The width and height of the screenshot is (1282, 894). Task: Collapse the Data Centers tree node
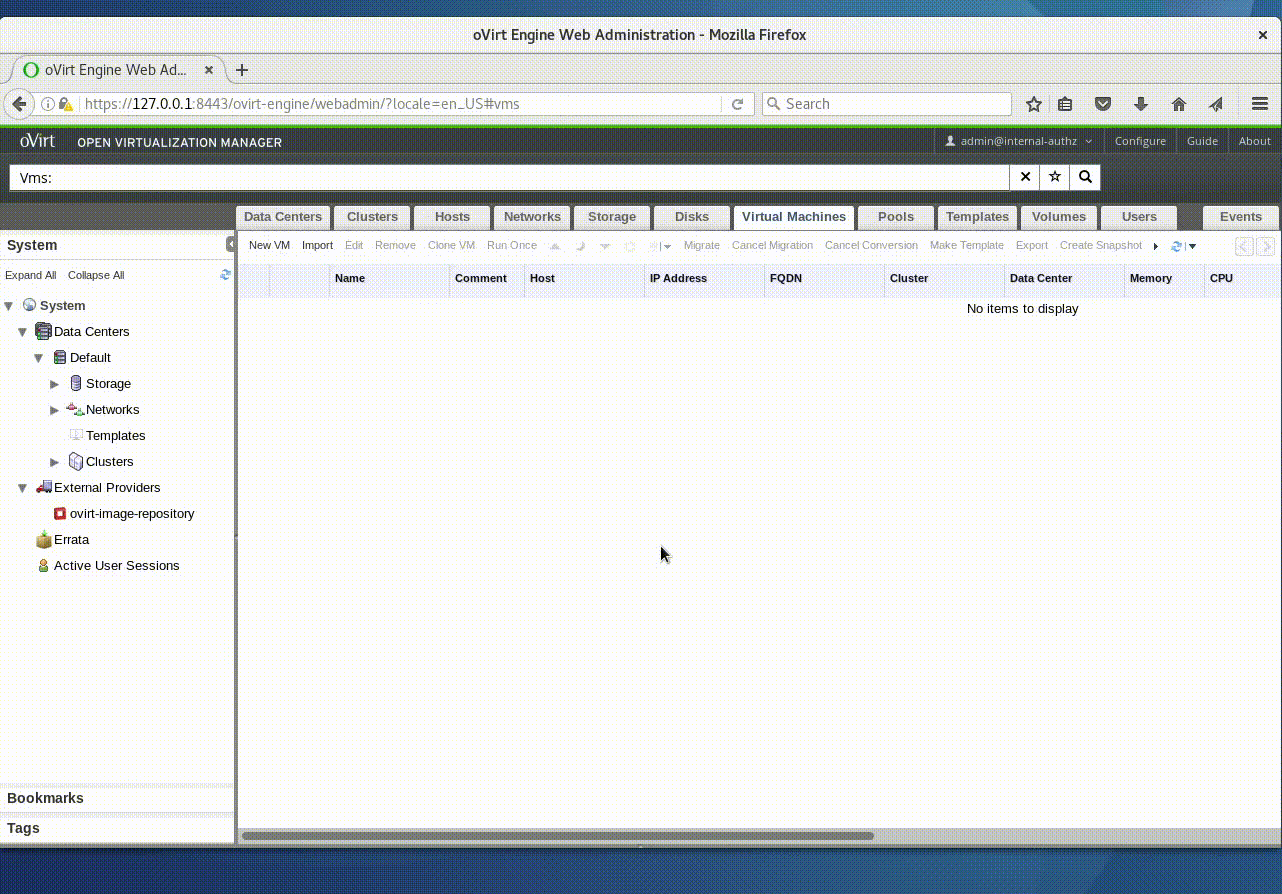coord(23,332)
